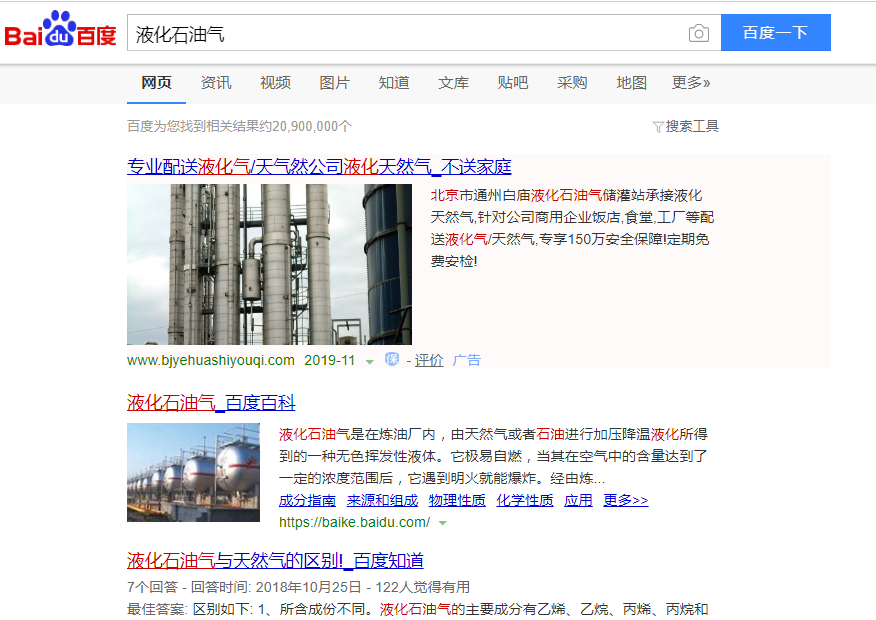Click the 更多>> link in Baike result
The height and width of the screenshot is (620, 876).
626,500
